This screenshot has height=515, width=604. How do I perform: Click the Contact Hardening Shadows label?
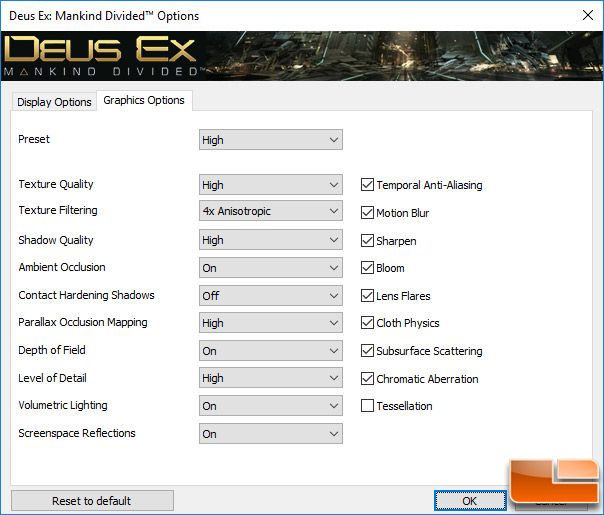(x=86, y=295)
